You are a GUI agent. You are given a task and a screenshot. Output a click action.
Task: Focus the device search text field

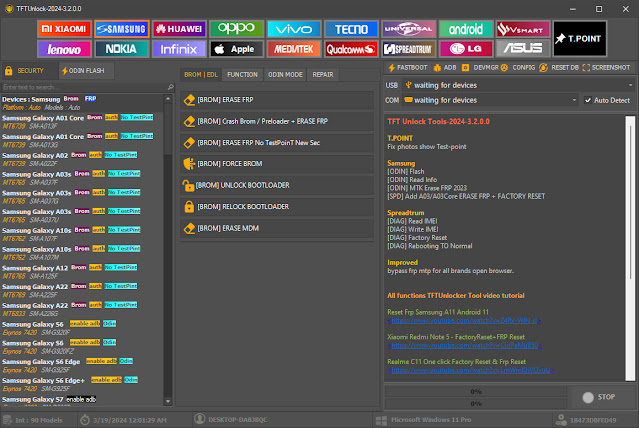[x=84, y=87]
